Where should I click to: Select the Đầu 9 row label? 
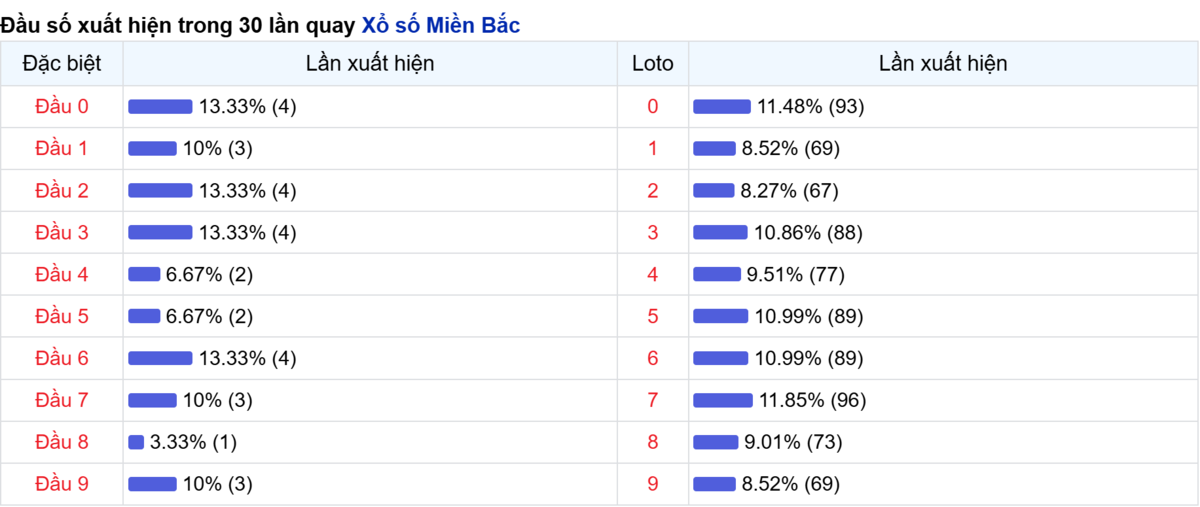[62, 484]
